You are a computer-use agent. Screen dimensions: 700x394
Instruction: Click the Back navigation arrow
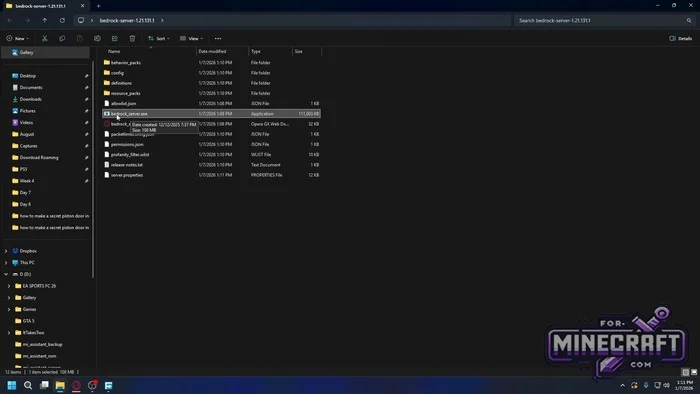click(10, 21)
